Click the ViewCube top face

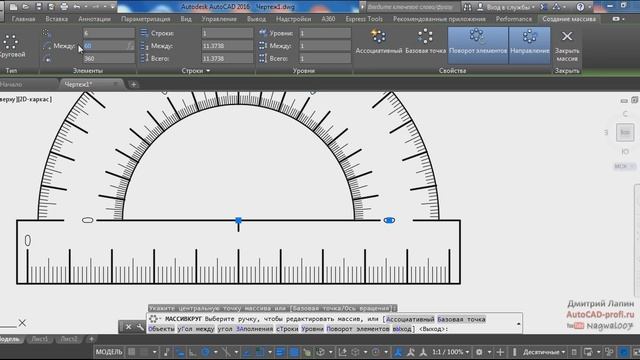tap(625, 132)
